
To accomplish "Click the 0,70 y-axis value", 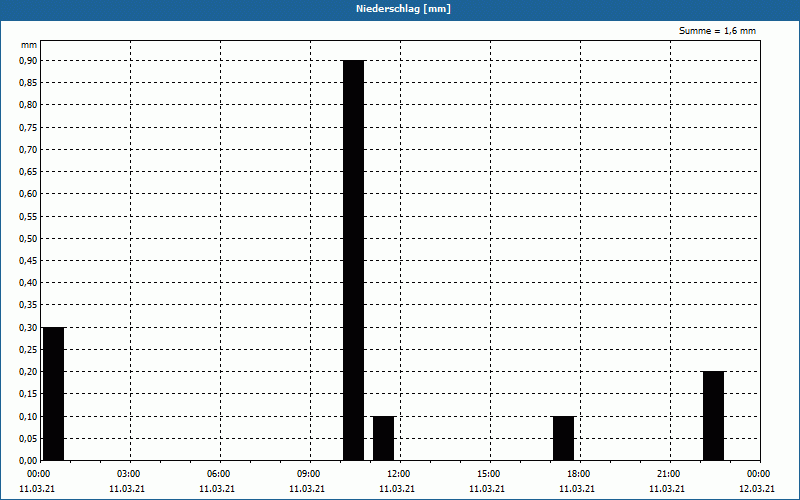I will click(x=28, y=149).
